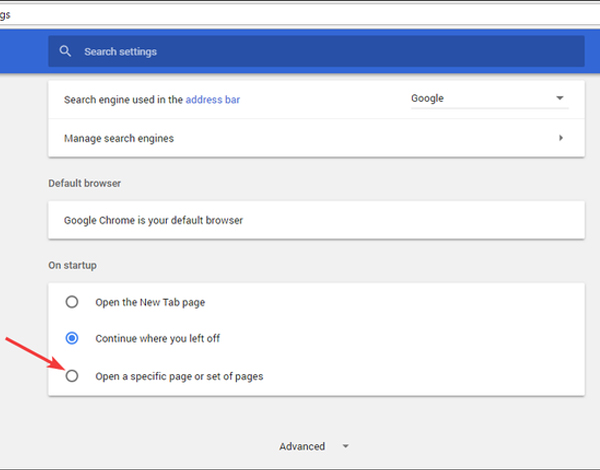Select the Open the New Tab page radio button

pyautogui.click(x=71, y=302)
